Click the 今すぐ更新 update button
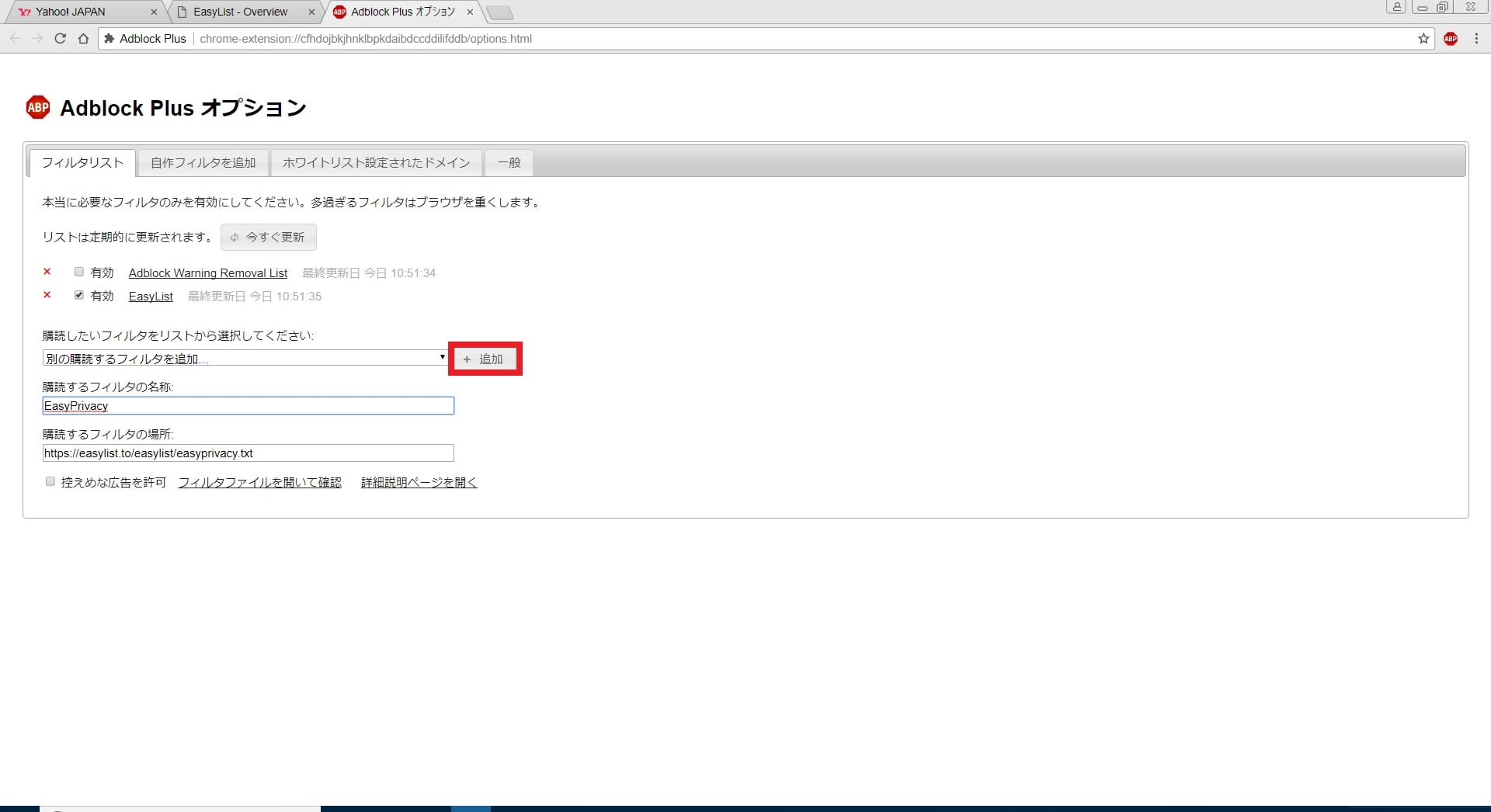1491x812 pixels. [268, 238]
